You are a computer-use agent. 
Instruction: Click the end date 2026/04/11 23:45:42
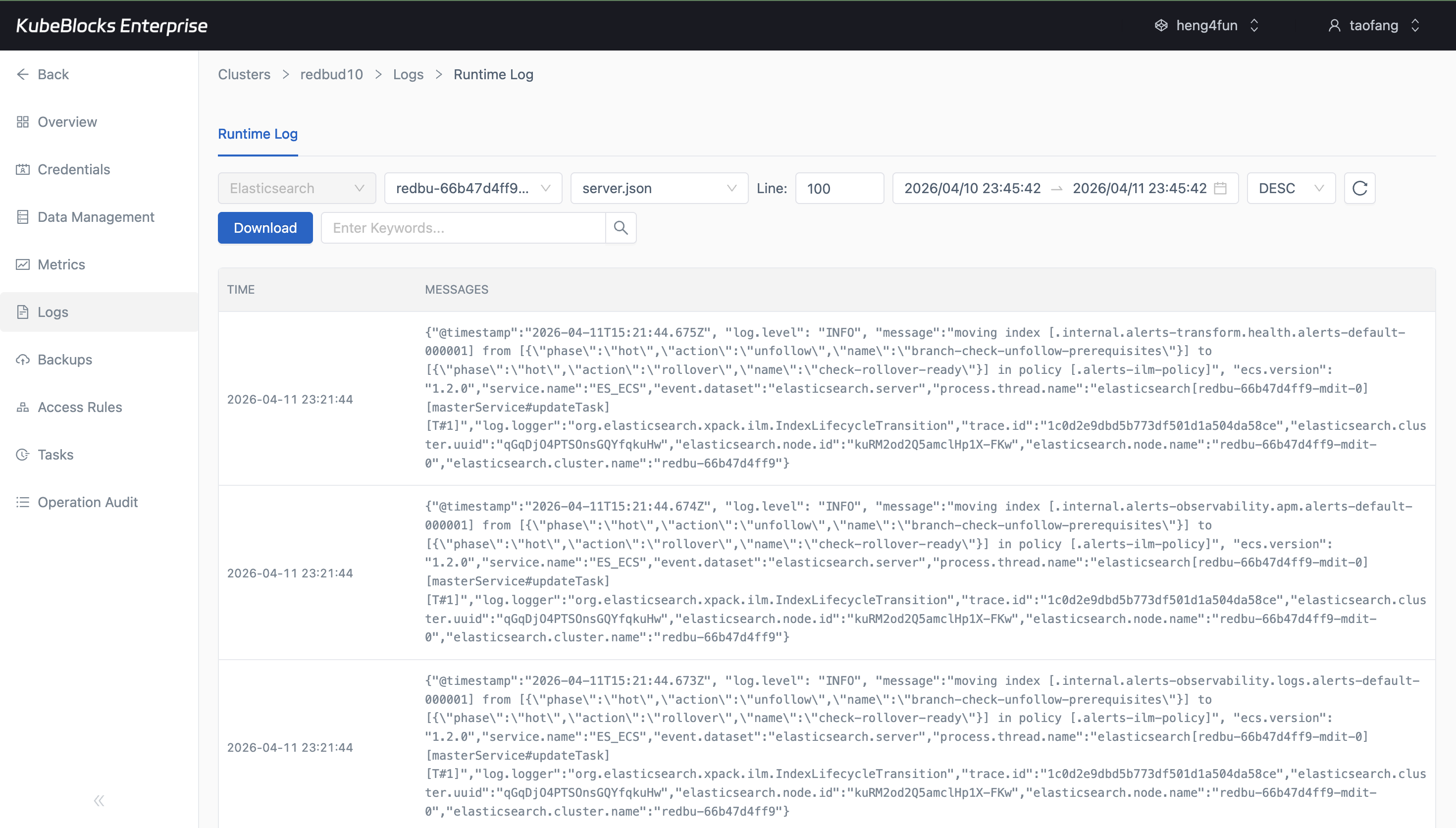click(1140, 188)
